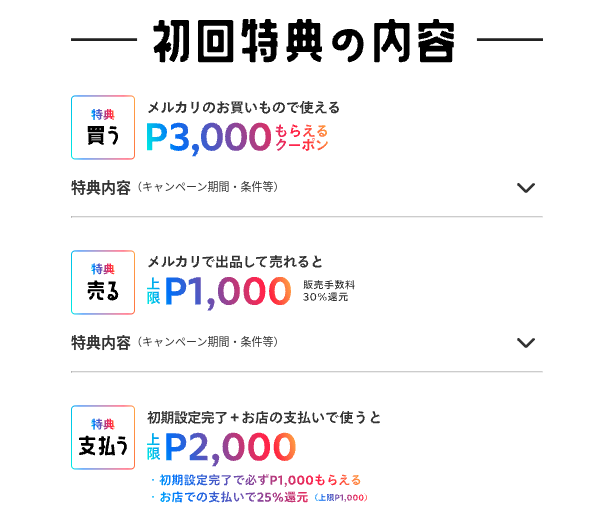Click メルカリのお買いもので使える heading
The height and width of the screenshot is (512, 616).
tap(244, 107)
